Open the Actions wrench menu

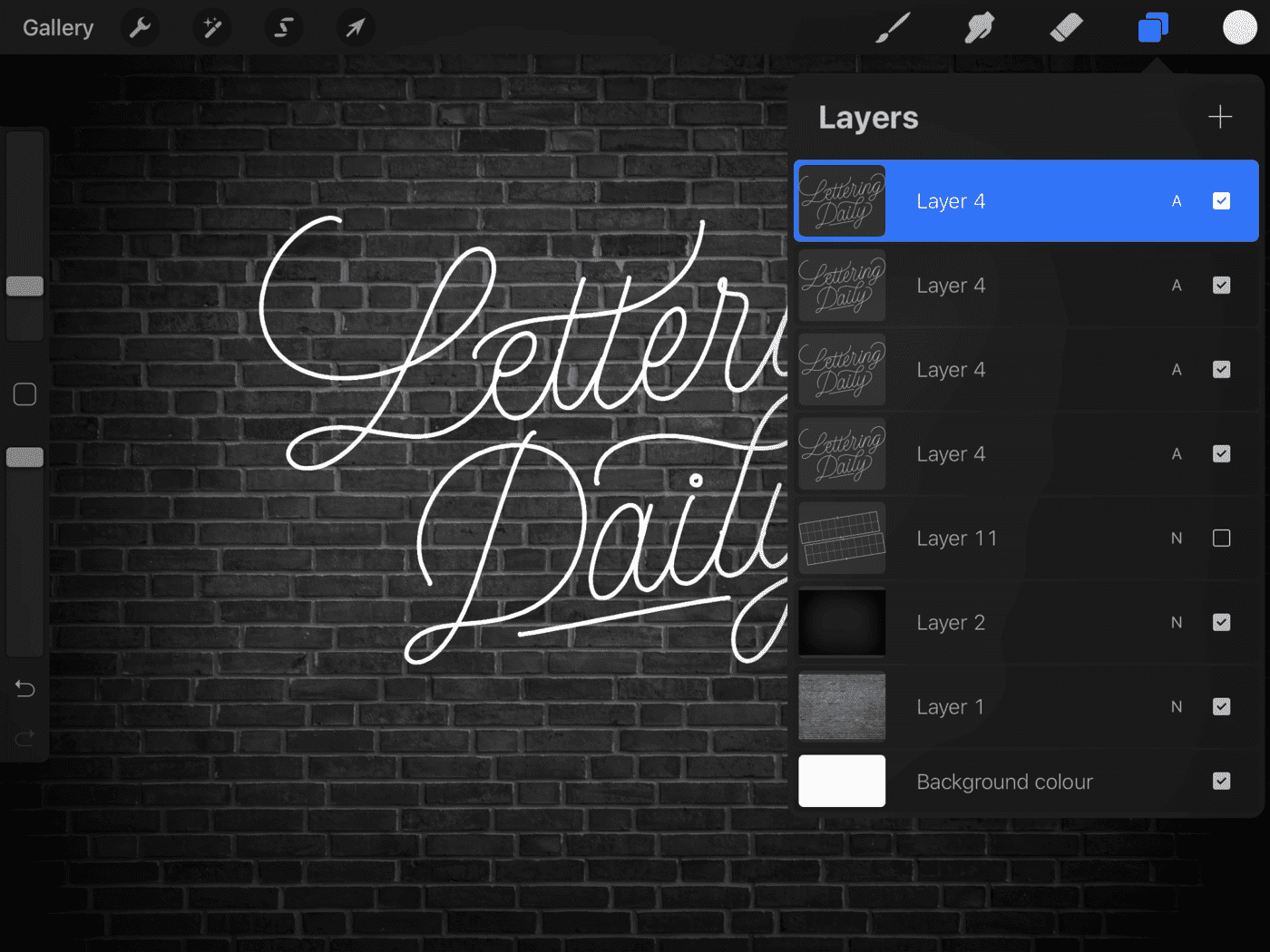coord(140,28)
